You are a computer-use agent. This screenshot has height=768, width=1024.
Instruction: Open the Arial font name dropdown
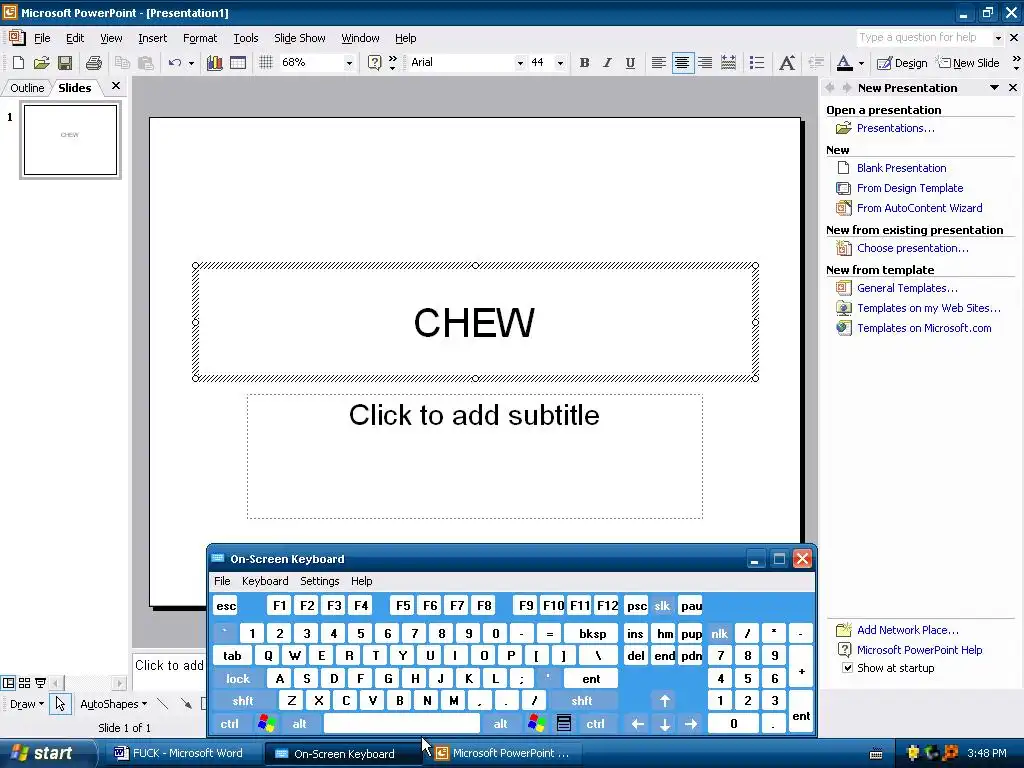point(520,63)
